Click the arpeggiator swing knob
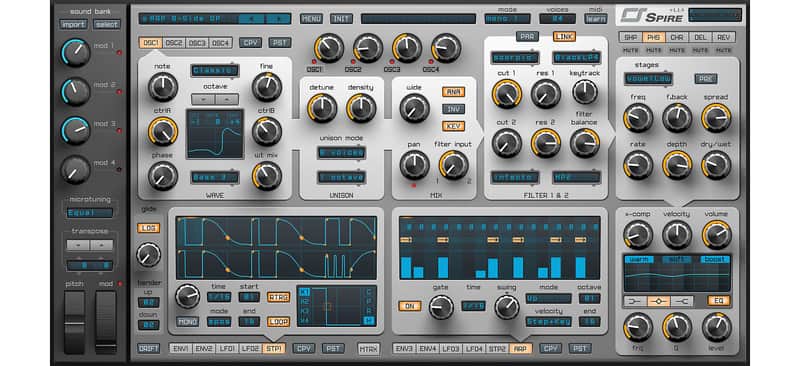Image resolution: width=800 pixels, height=366 pixels. [x=507, y=306]
